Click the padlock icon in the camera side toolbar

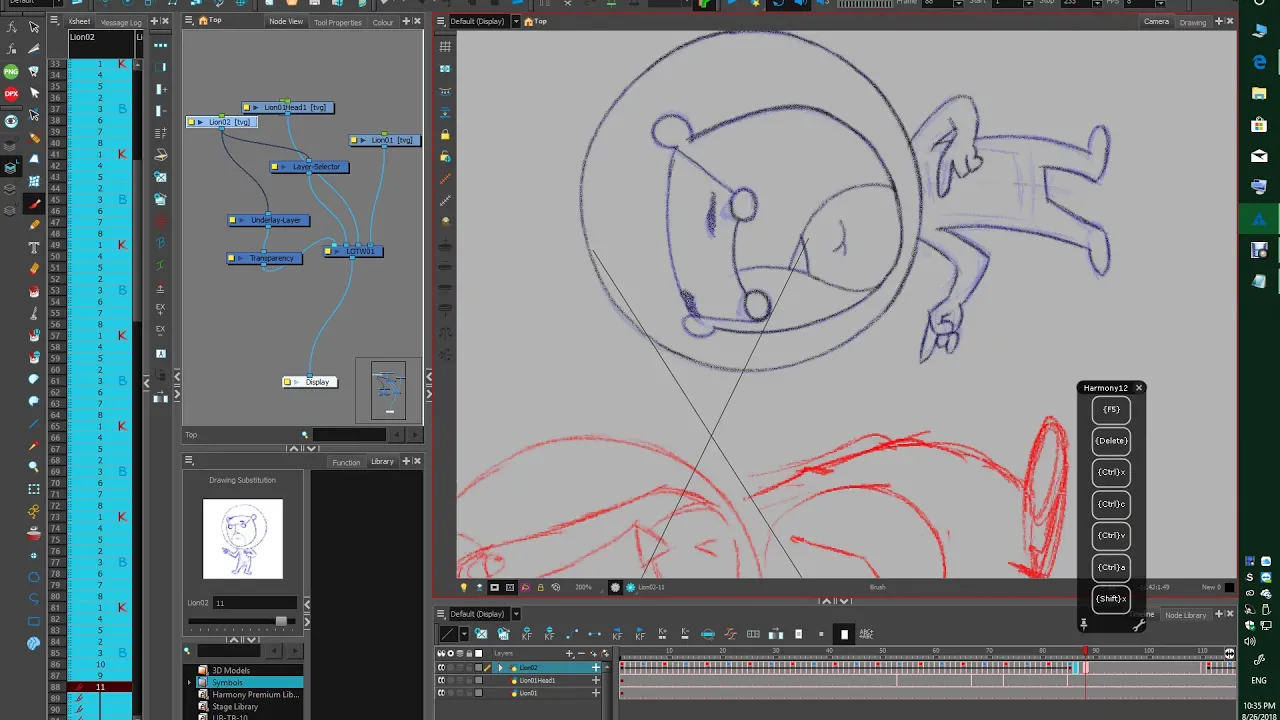[x=445, y=134]
